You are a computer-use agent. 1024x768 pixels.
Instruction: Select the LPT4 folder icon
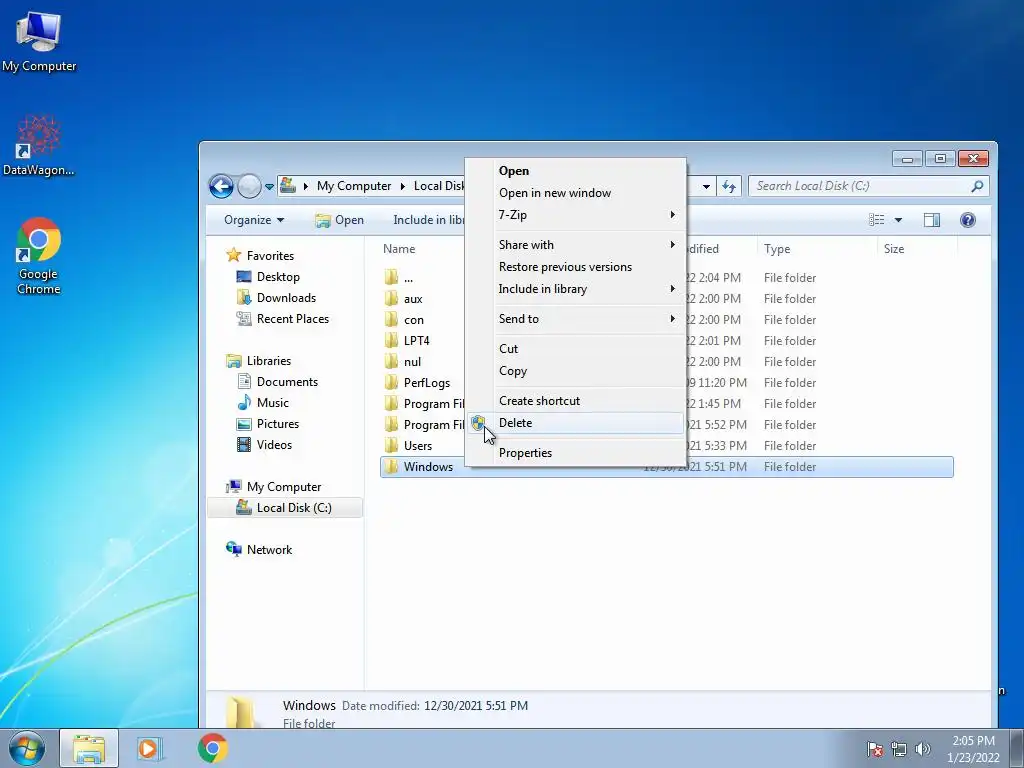coord(391,340)
